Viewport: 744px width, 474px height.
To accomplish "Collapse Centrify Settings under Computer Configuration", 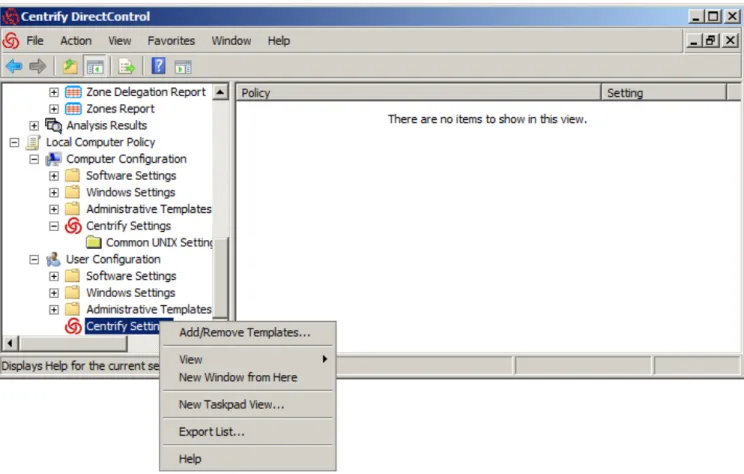I will point(54,226).
